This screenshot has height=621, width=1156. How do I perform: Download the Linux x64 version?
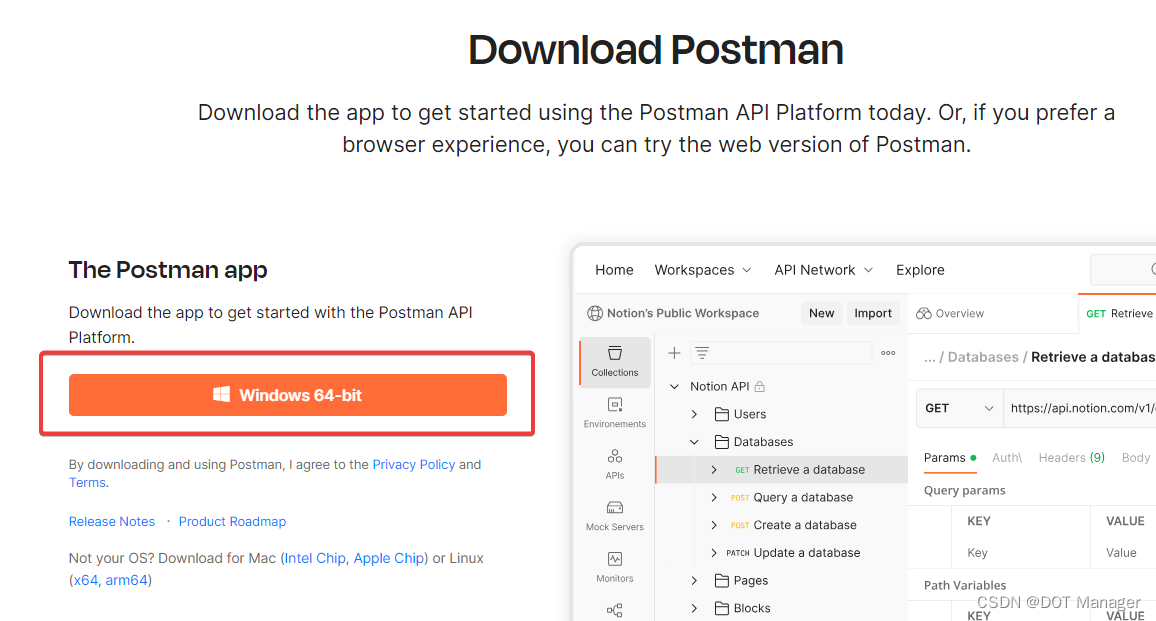pyautogui.click(x=86, y=580)
